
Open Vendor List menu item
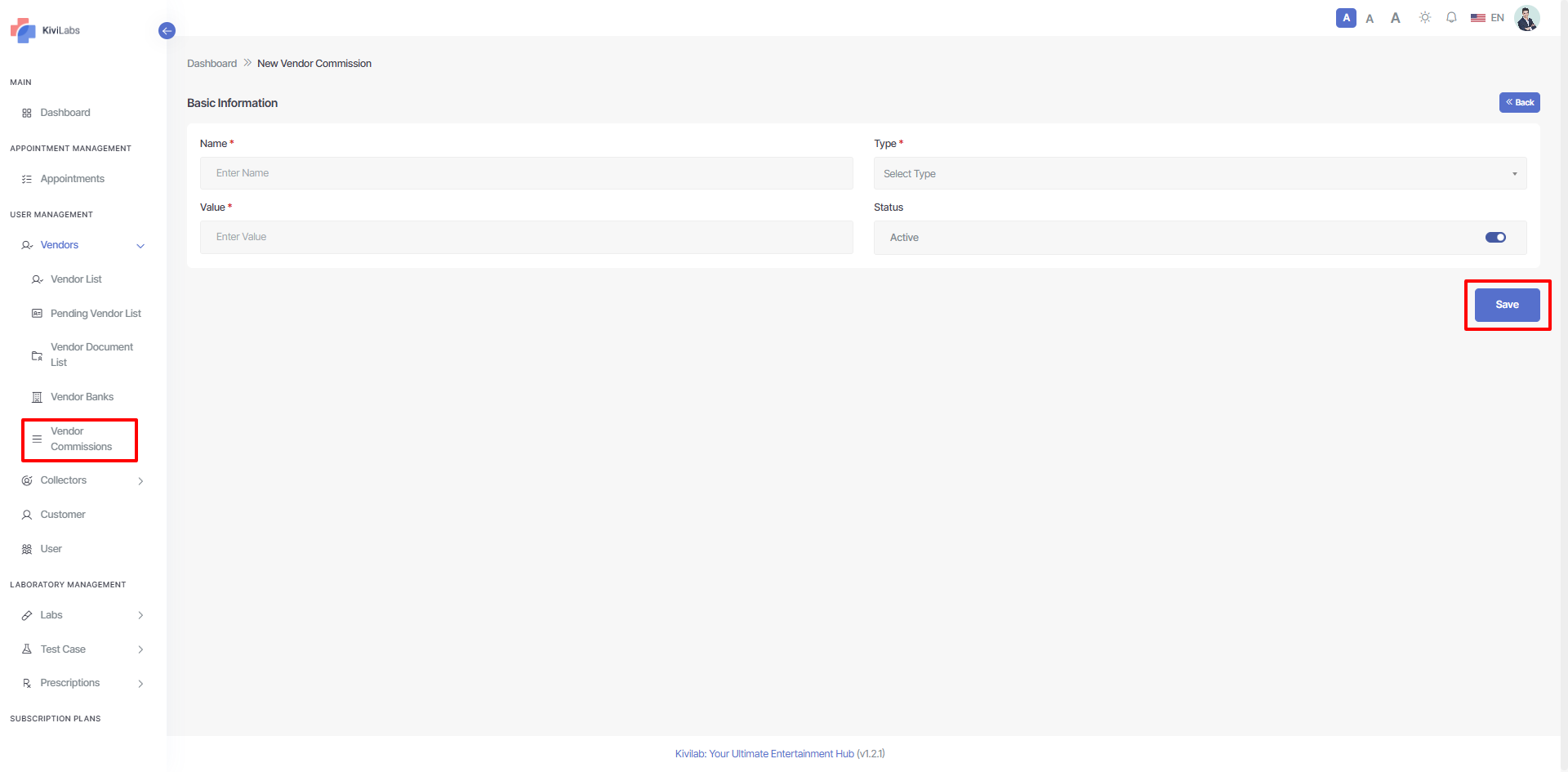[x=76, y=279]
